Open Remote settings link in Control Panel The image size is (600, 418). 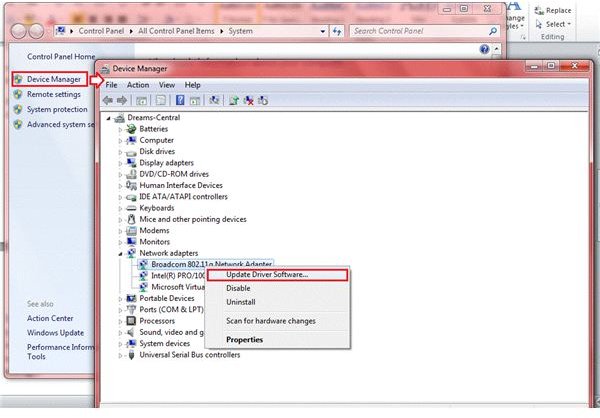click(x=54, y=94)
